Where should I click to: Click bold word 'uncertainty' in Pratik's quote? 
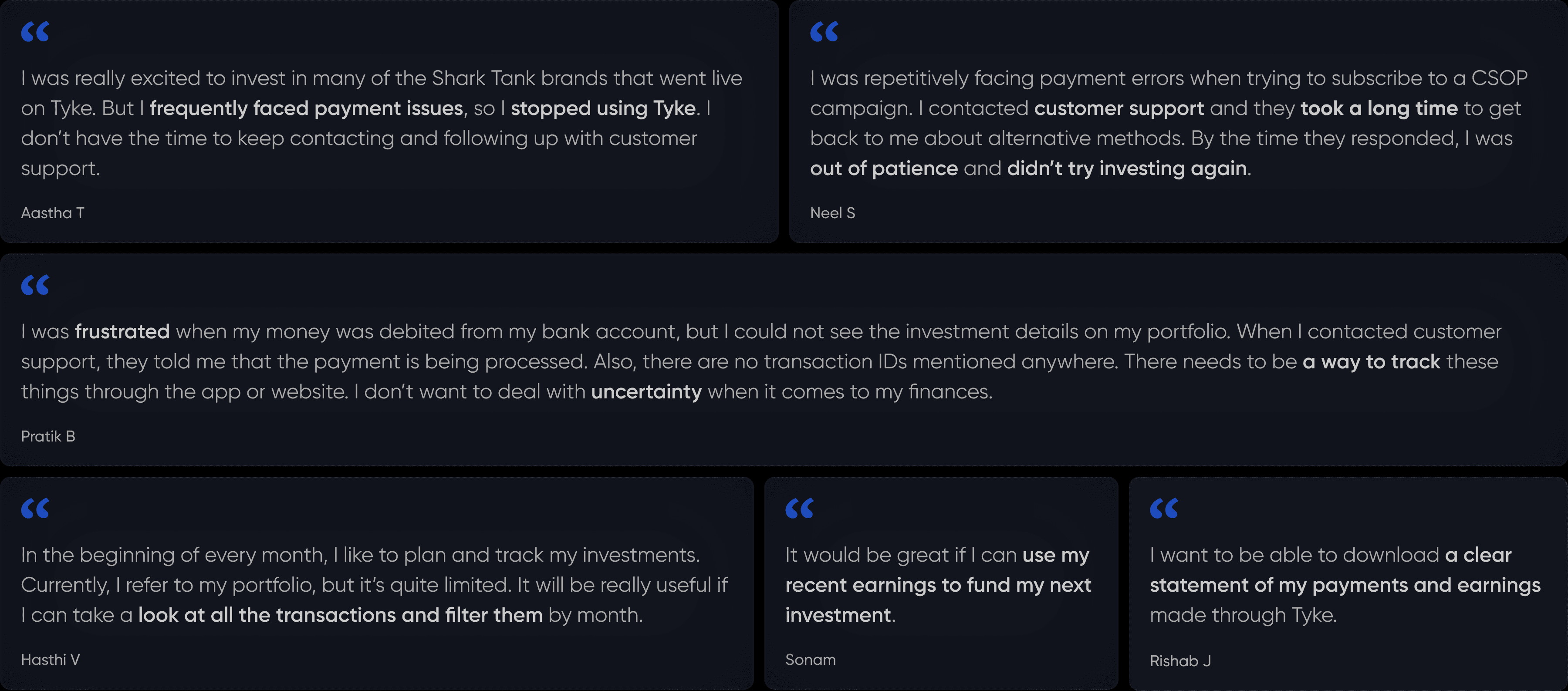point(646,392)
